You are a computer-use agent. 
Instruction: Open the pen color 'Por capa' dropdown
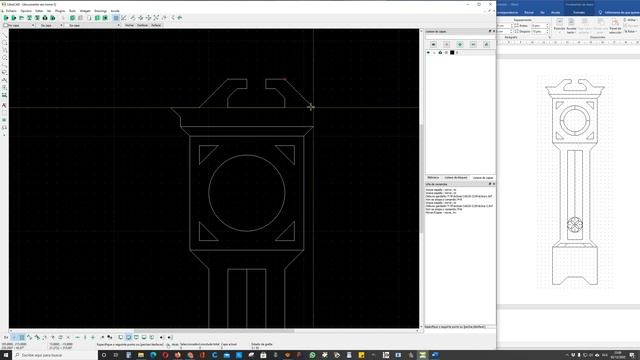pyautogui.click(x=19, y=25)
